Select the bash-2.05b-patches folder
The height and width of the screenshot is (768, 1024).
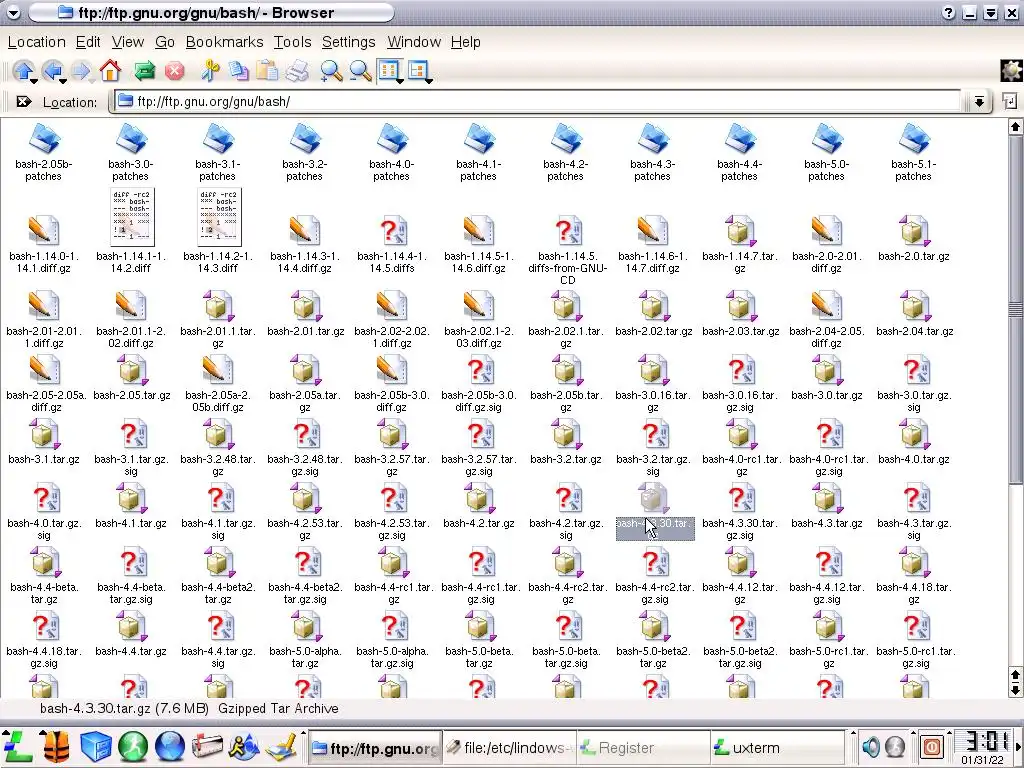coord(44,153)
